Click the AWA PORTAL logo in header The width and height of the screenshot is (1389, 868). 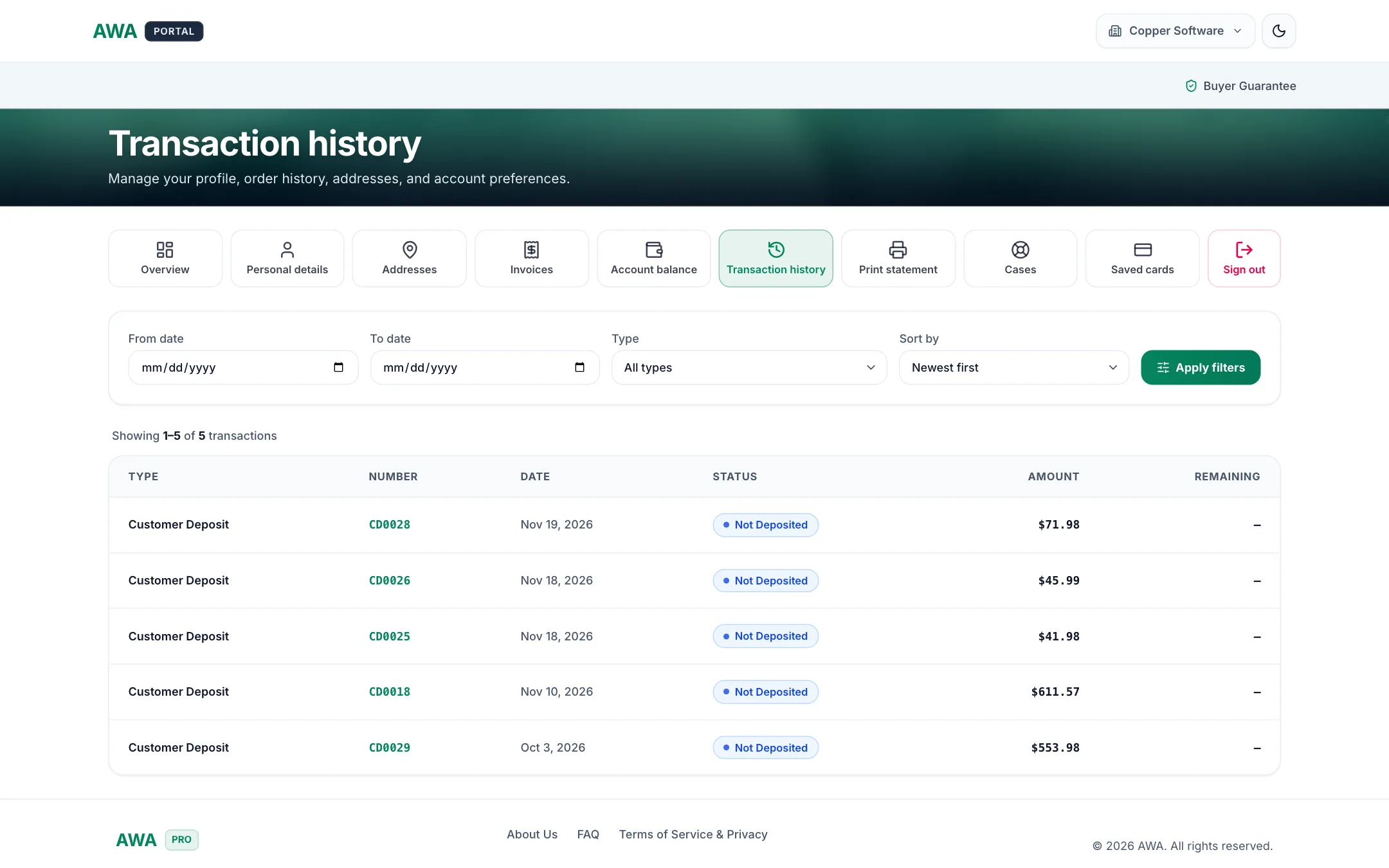[x=148, y=31]
